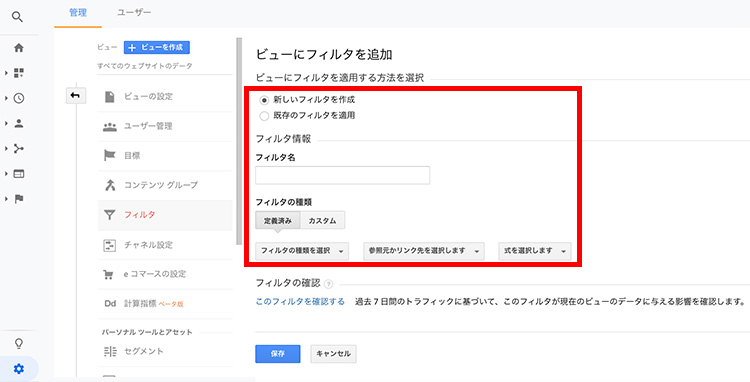Open チャネル設定 menu item

click(165, 245)
